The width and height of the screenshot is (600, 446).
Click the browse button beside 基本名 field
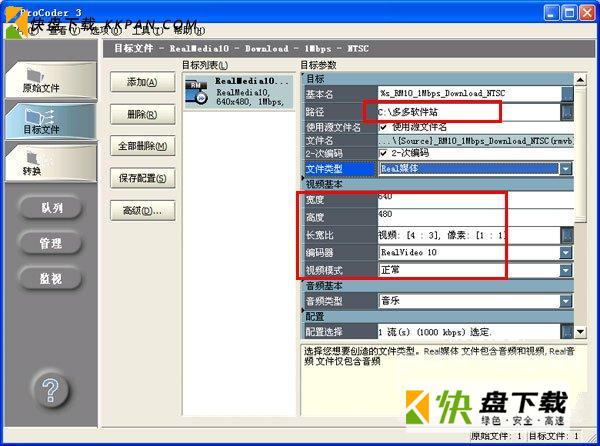(567, 94)
